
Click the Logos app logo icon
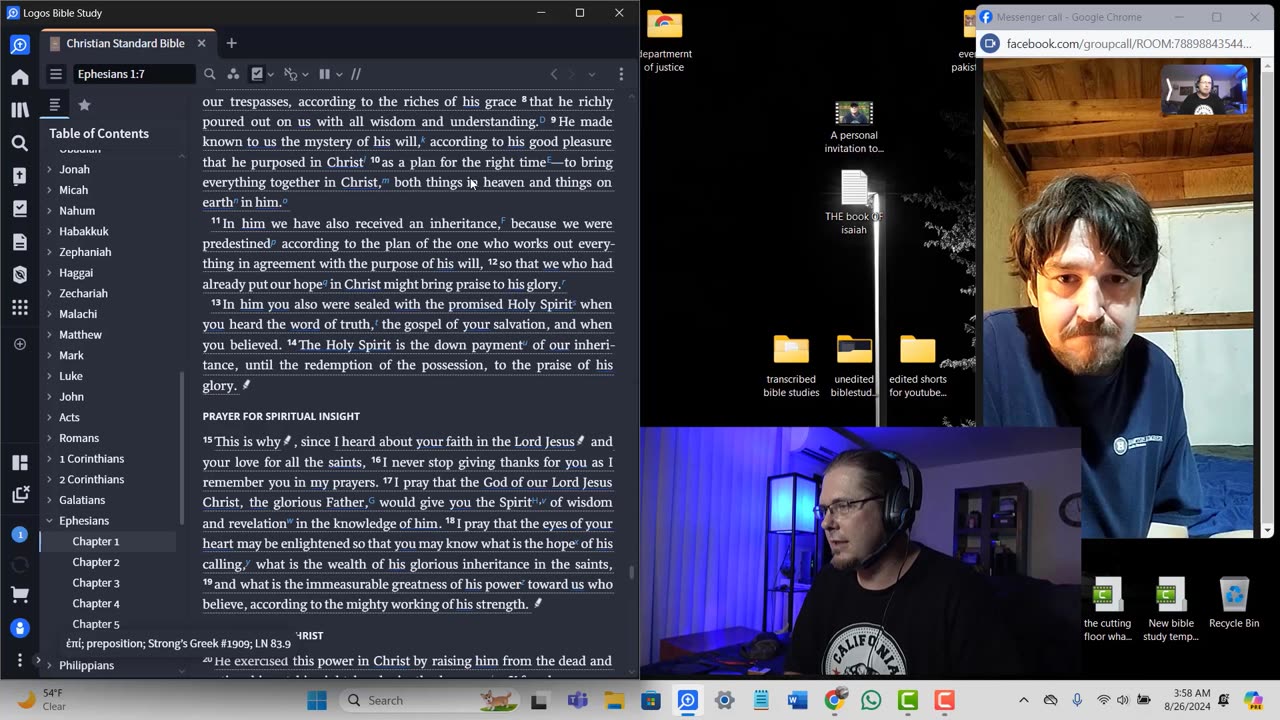pos(20,44)
